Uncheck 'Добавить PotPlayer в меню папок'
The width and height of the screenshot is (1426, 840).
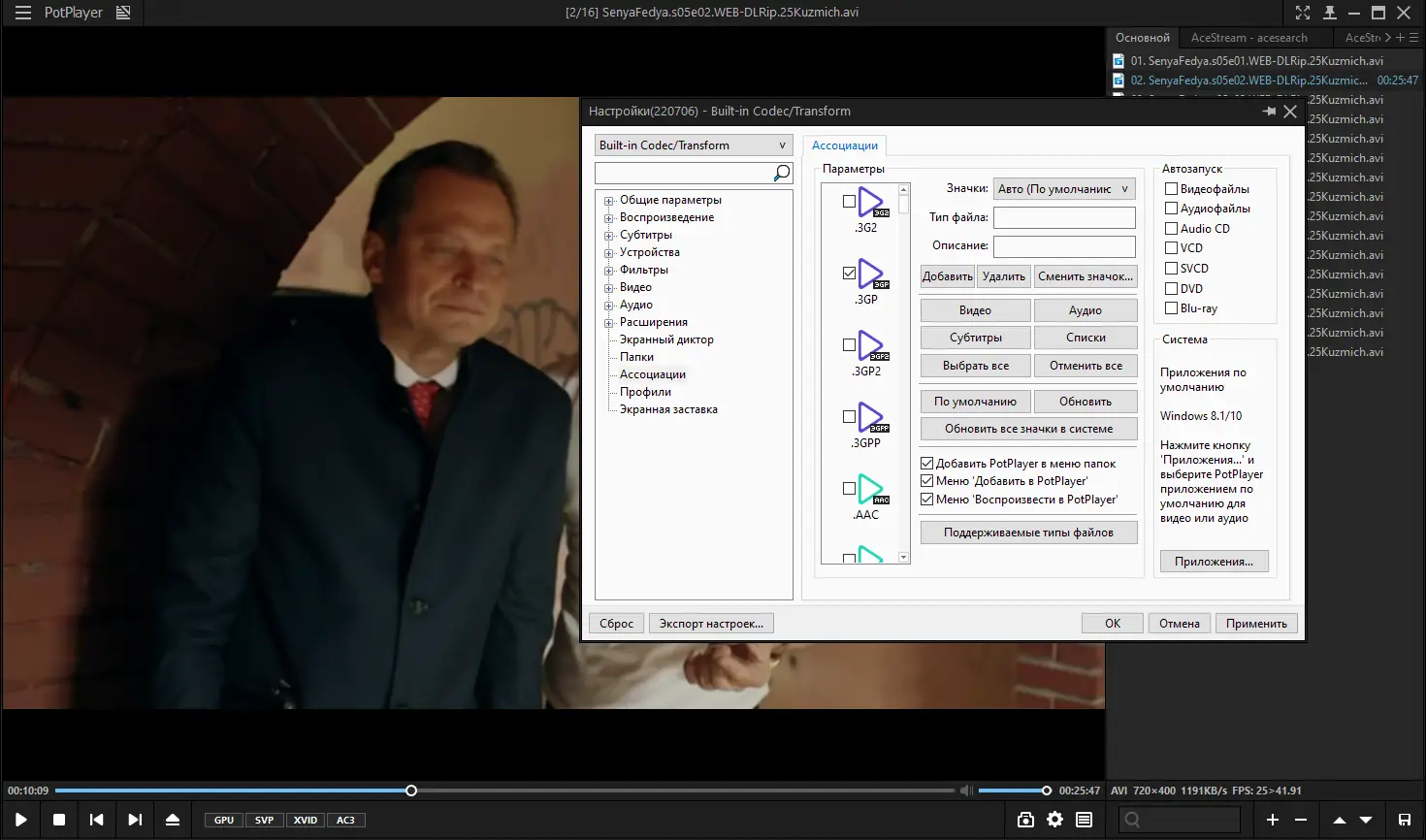(926, 464)
